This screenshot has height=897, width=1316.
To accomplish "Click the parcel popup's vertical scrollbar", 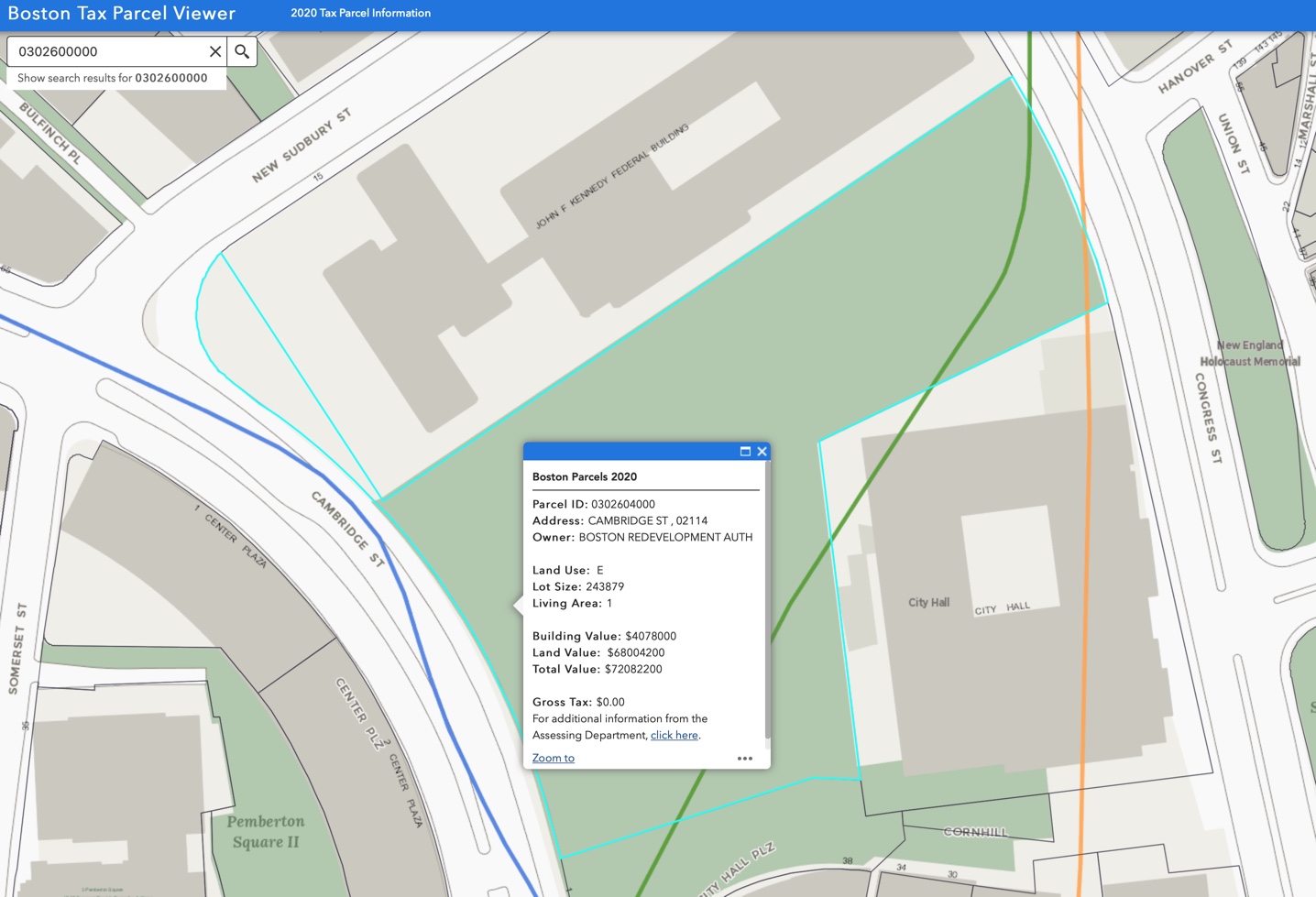I will tap(767, 605).
